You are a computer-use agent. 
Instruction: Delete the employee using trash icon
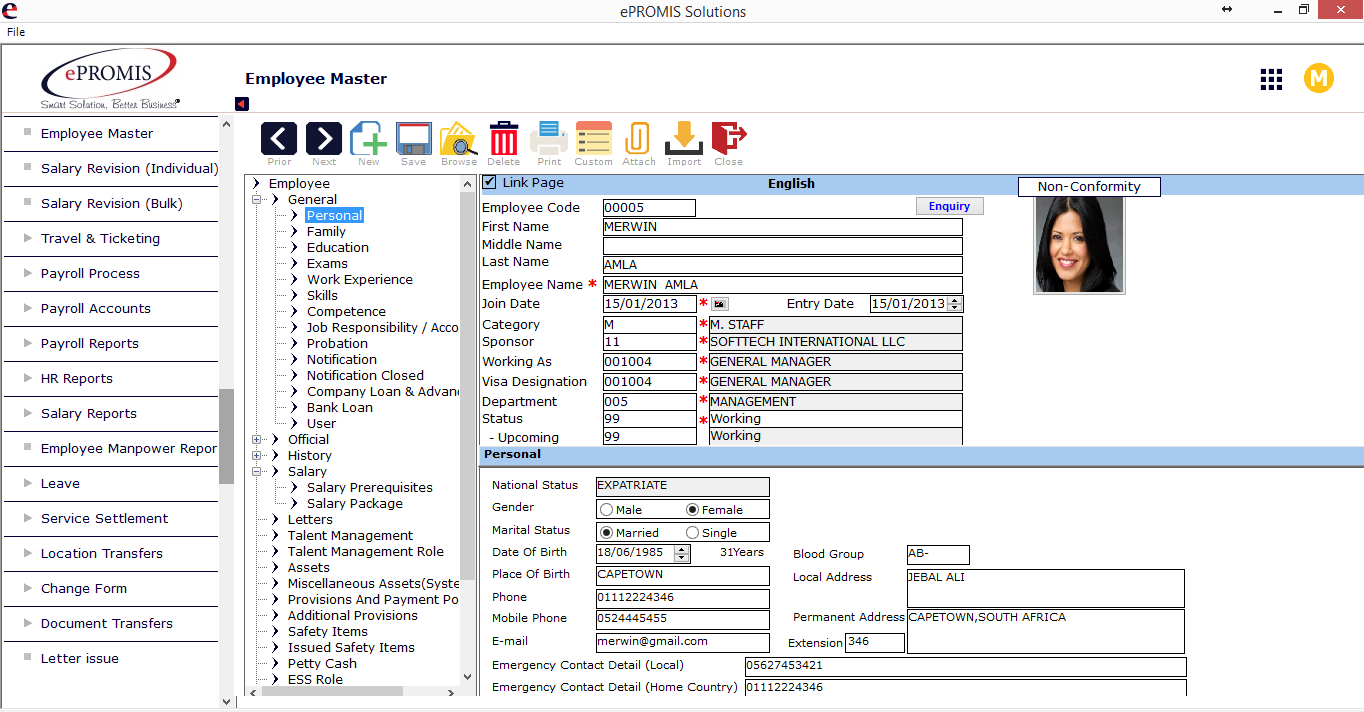click(x=503, y=139)
